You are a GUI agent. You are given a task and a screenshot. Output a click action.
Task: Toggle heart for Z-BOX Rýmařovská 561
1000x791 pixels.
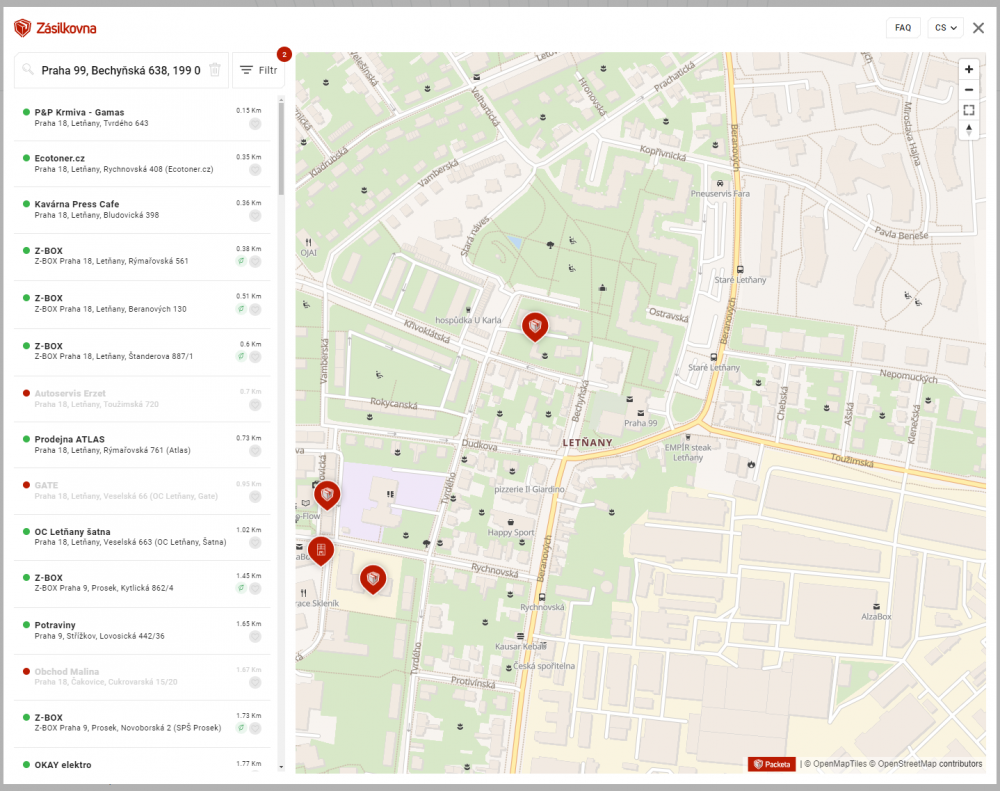(255, 262)
